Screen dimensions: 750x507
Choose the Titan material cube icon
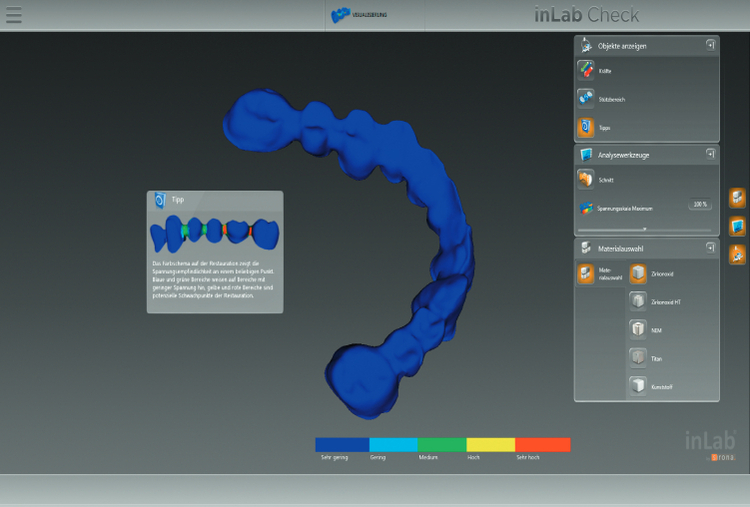(x=637, y=357)
